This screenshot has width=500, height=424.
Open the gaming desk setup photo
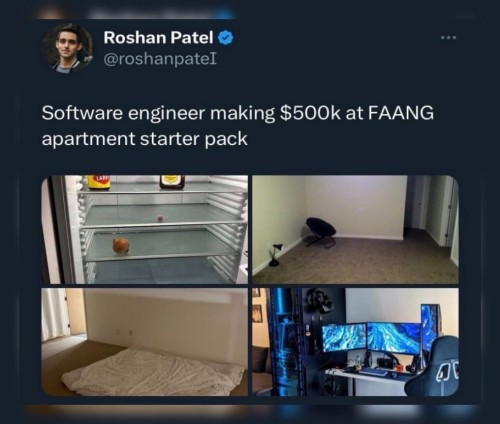(355, 342)
